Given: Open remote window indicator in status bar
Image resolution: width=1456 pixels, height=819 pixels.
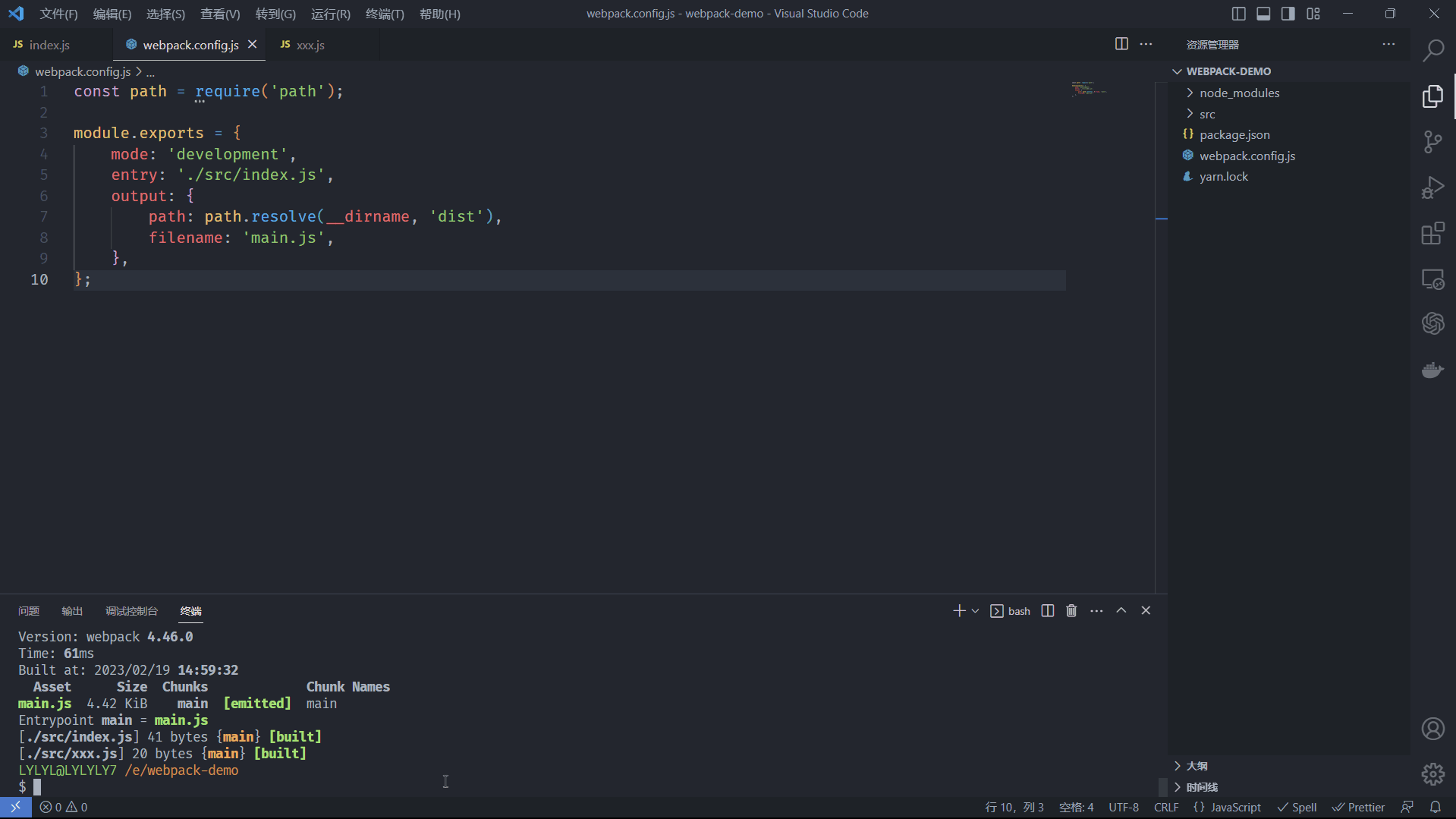Looking at the screenshot, I should point(15,807).
